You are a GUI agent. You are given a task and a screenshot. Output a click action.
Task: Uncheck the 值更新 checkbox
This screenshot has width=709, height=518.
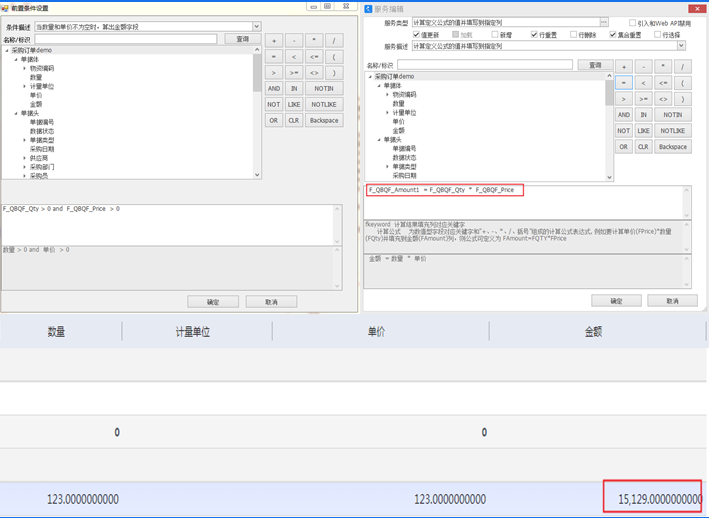click(x=416, y=35)
